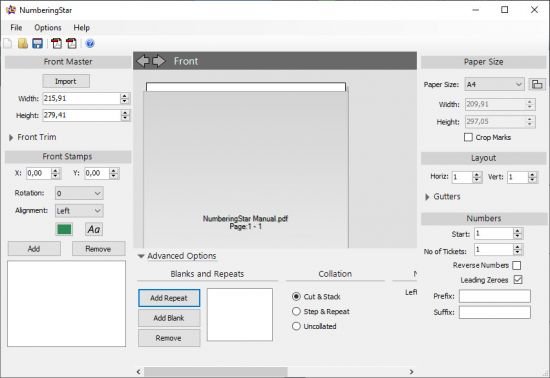550x378 pixels.
Task: Click the stamp X position stepper
Action: [55, 173]
